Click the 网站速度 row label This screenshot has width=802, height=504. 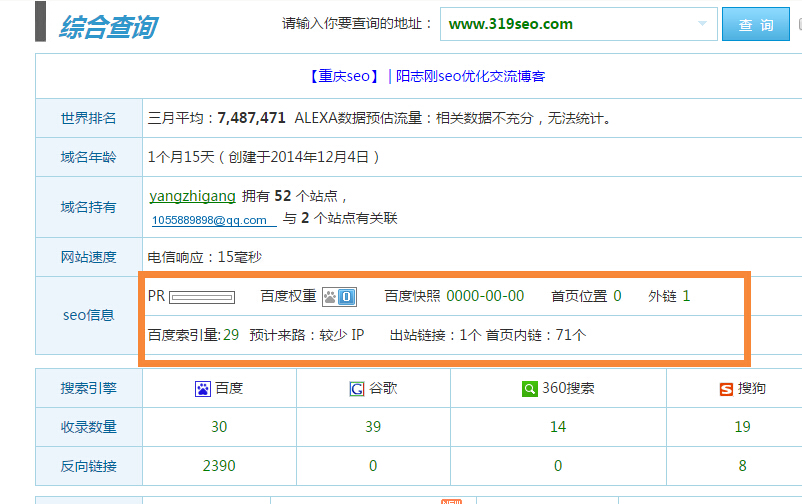click(88, 257)
